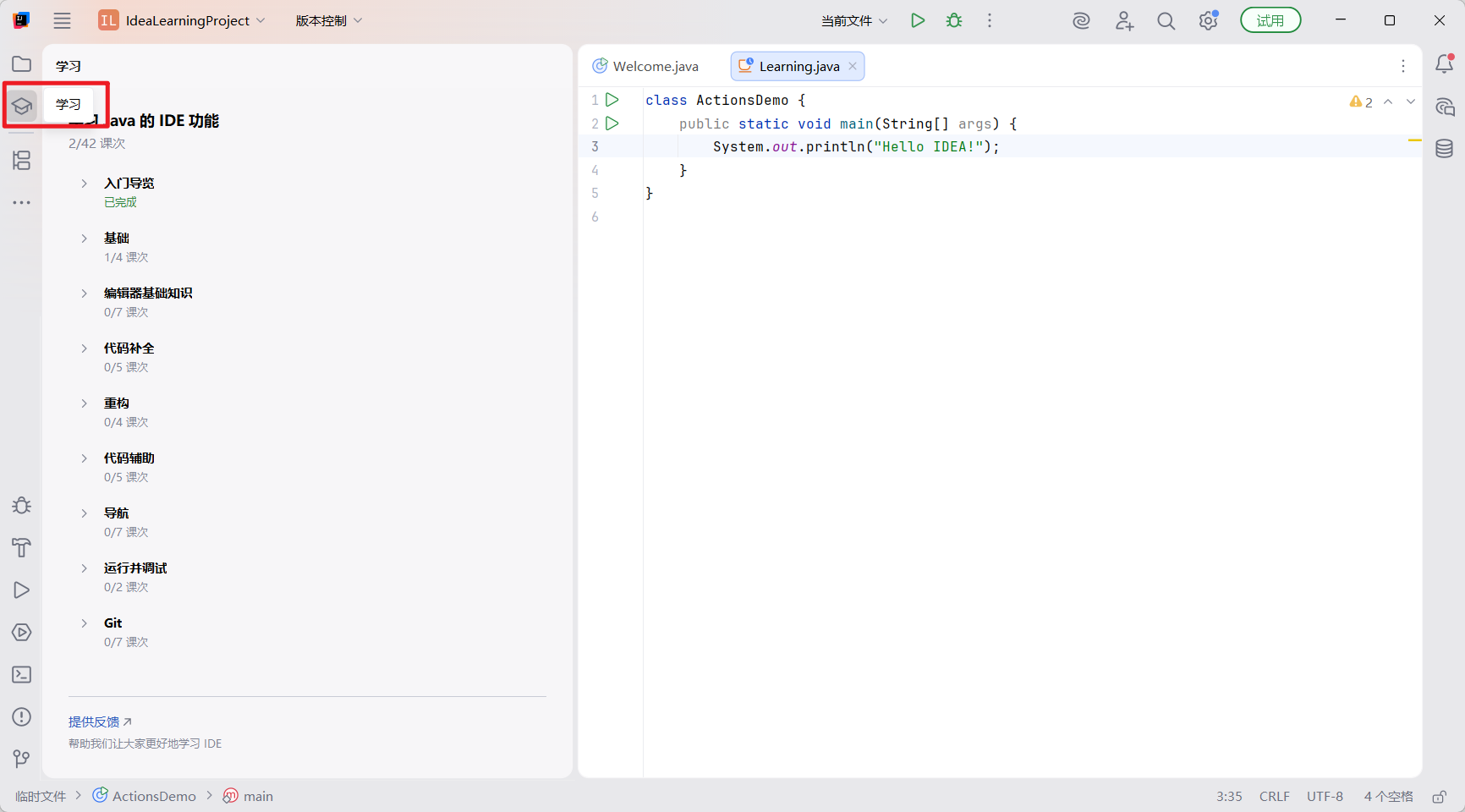Open the Database tool window
The width and height of the screenshot is (1465, 812).
tap(1445, 149)
